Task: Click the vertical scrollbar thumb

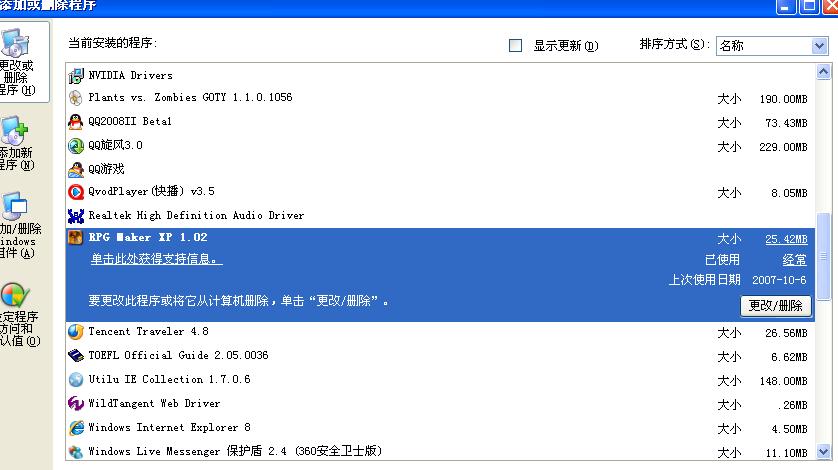Action: 823,257
